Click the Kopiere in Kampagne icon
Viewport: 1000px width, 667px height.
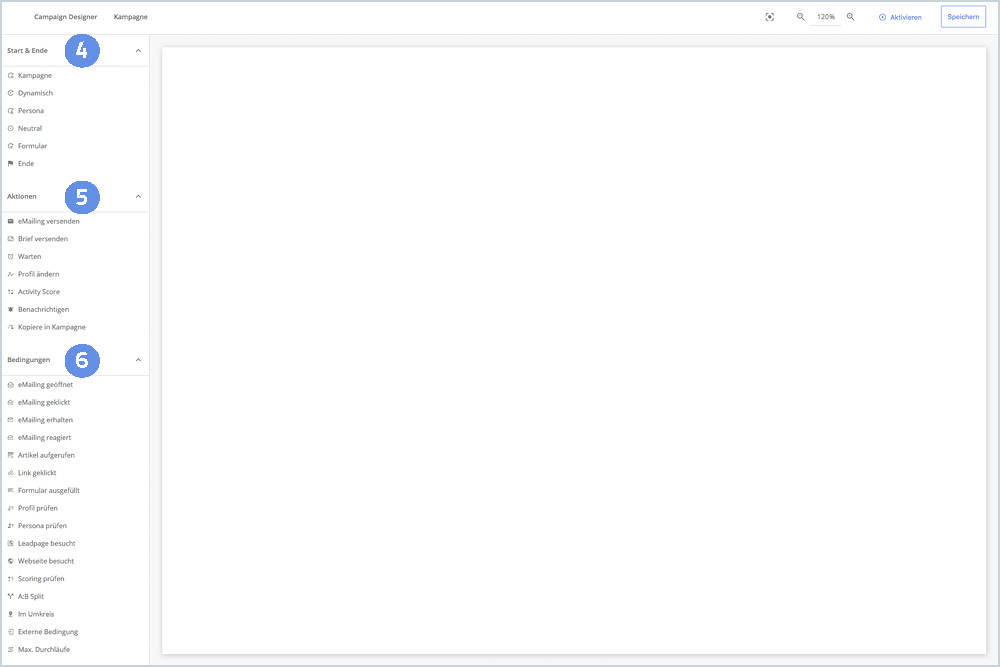tap(10, 327)
